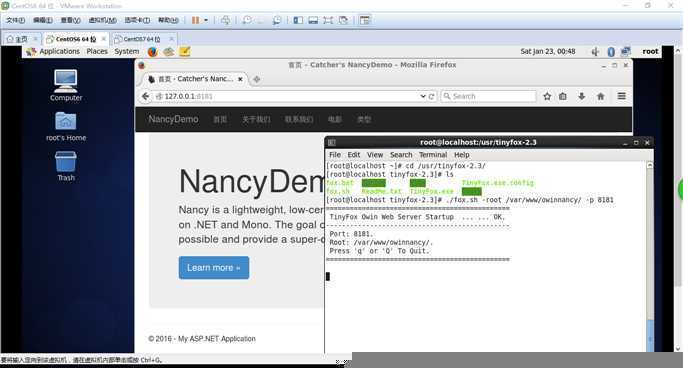Toggle the thumbnail bar toolbar icon

(313, 20)
